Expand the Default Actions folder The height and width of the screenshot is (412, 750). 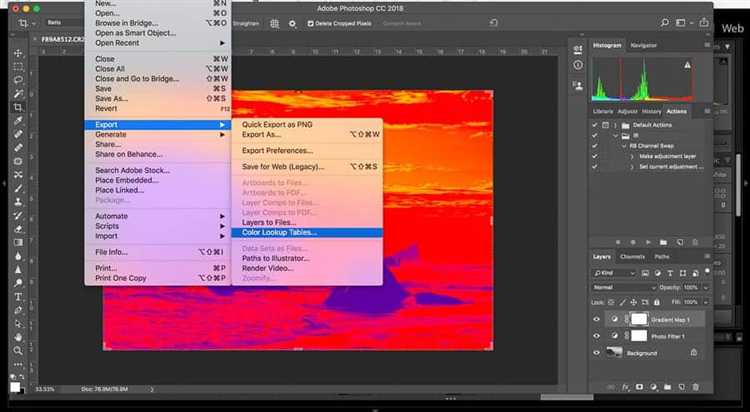616,123
